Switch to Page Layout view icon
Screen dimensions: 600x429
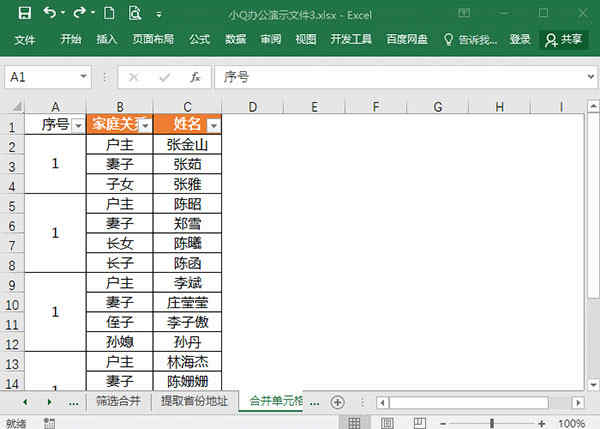click(x=386, y=423)
